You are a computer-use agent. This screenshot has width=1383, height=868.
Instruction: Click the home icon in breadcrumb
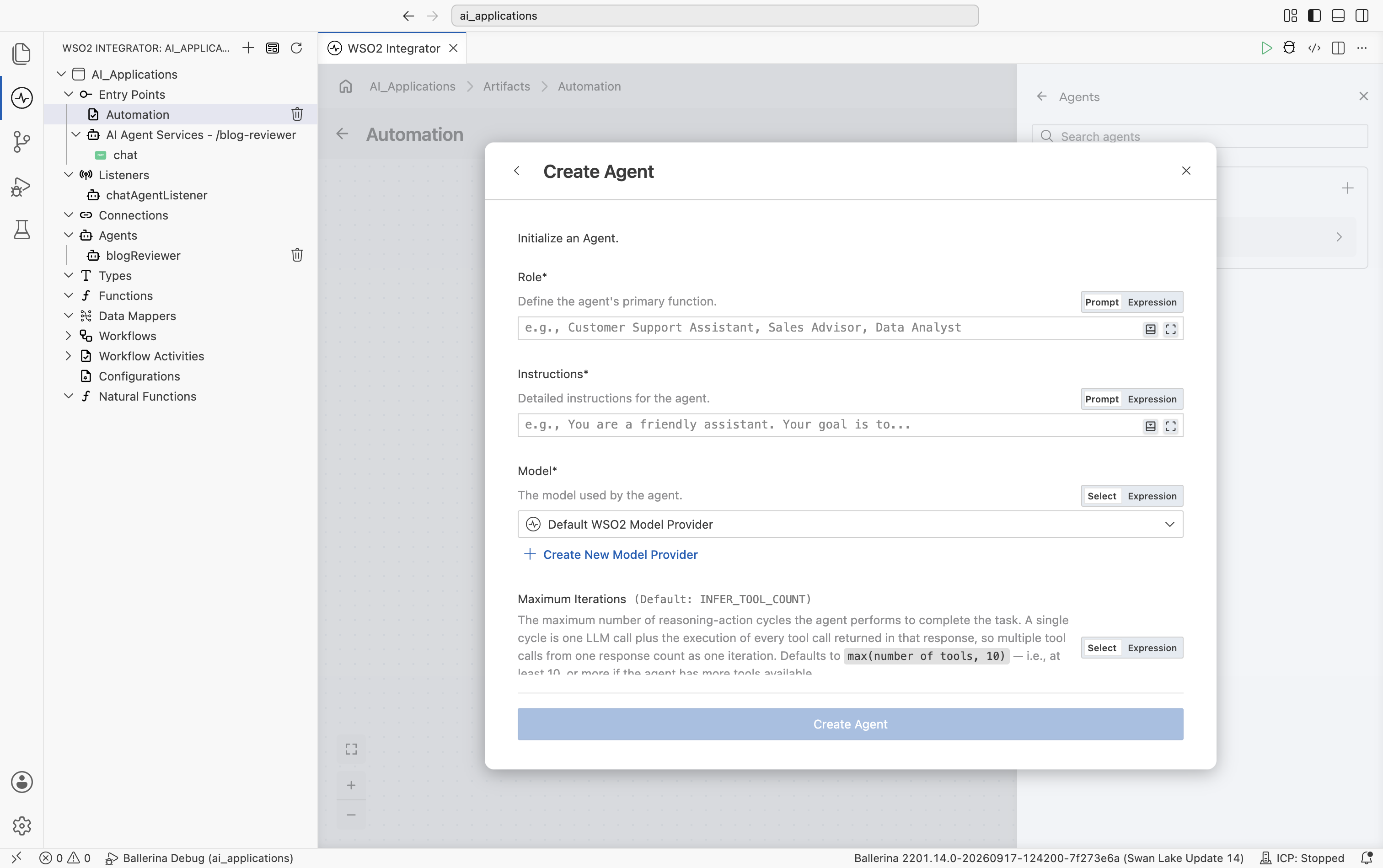(x=346, y=86)
